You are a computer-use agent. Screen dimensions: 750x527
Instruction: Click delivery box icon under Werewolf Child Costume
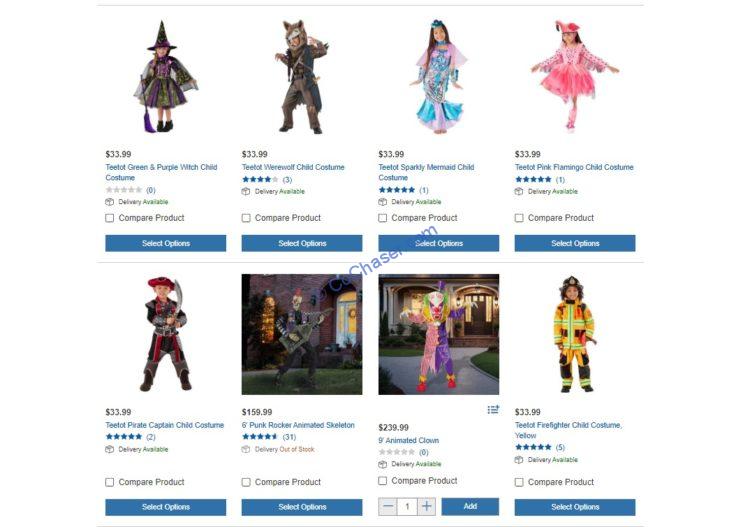(x=246, y=191)
